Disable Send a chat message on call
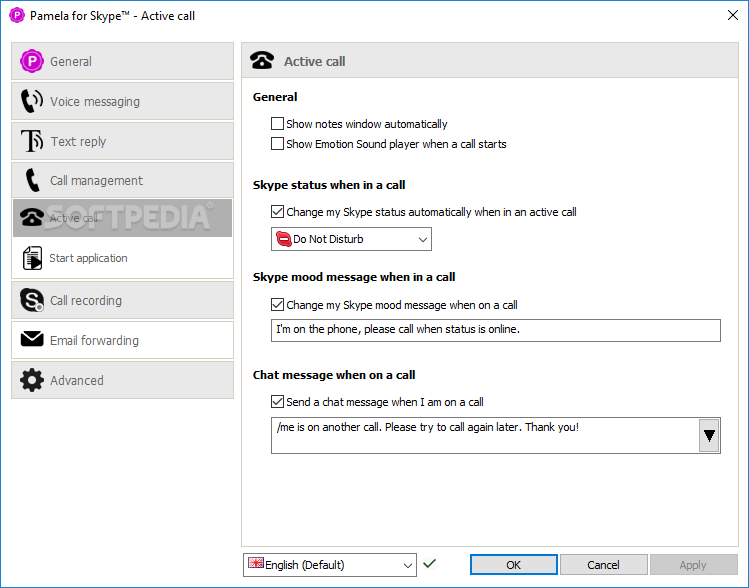Screen dimensions: 749x588 click(x=277, y=402)
